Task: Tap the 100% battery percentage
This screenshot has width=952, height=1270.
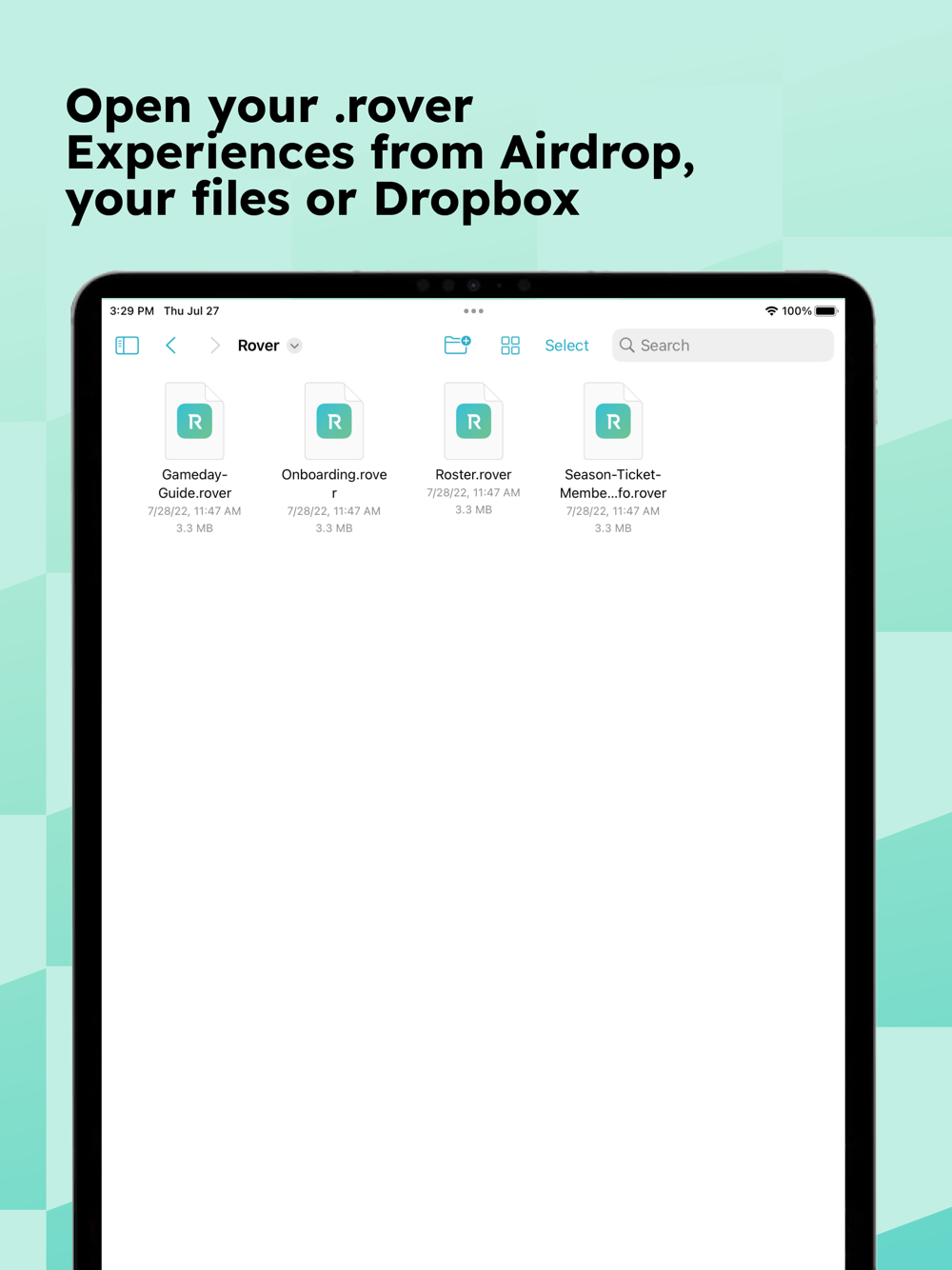Action: [x=797, y=311]
